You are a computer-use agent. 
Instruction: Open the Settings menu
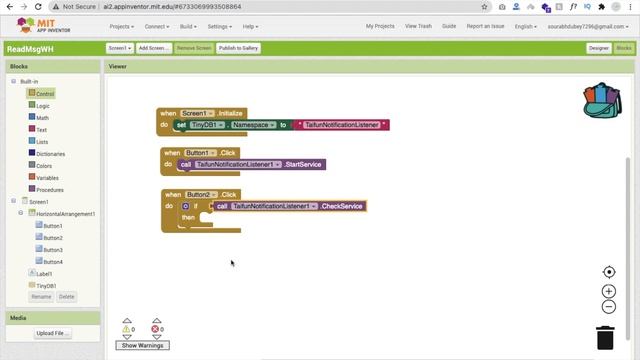click(x=220, y=27)
